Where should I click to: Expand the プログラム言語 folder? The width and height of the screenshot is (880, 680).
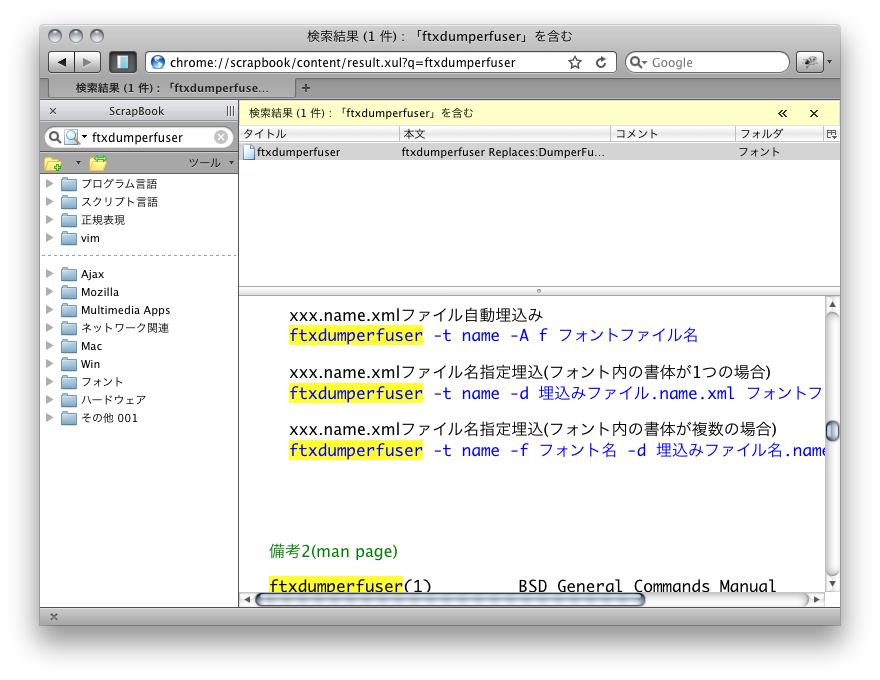pyautogui.click(x=49, y=184)
